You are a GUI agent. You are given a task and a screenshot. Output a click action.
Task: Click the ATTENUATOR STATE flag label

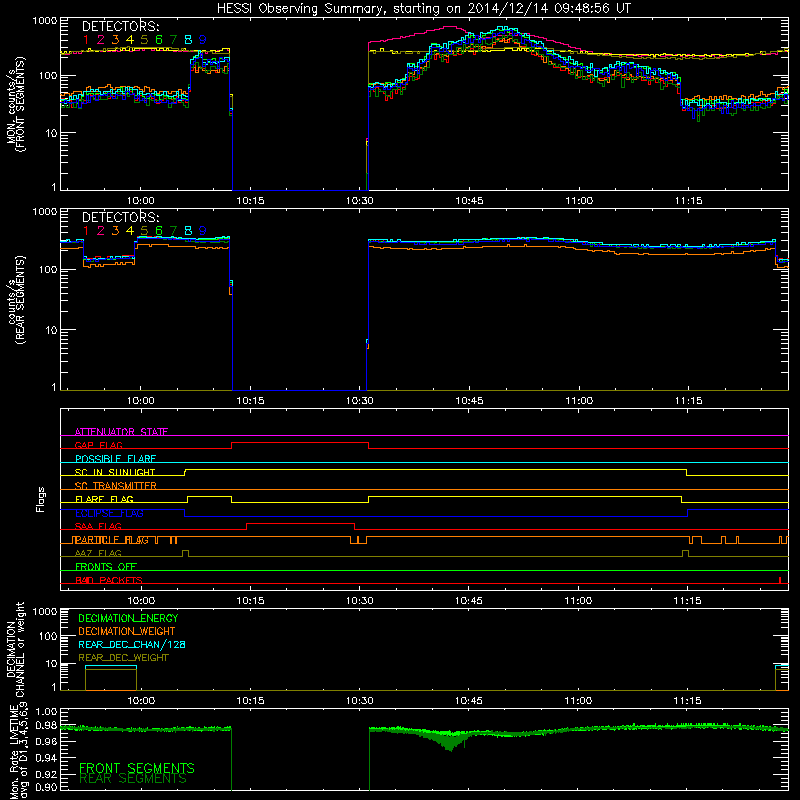tap(121, 432)
